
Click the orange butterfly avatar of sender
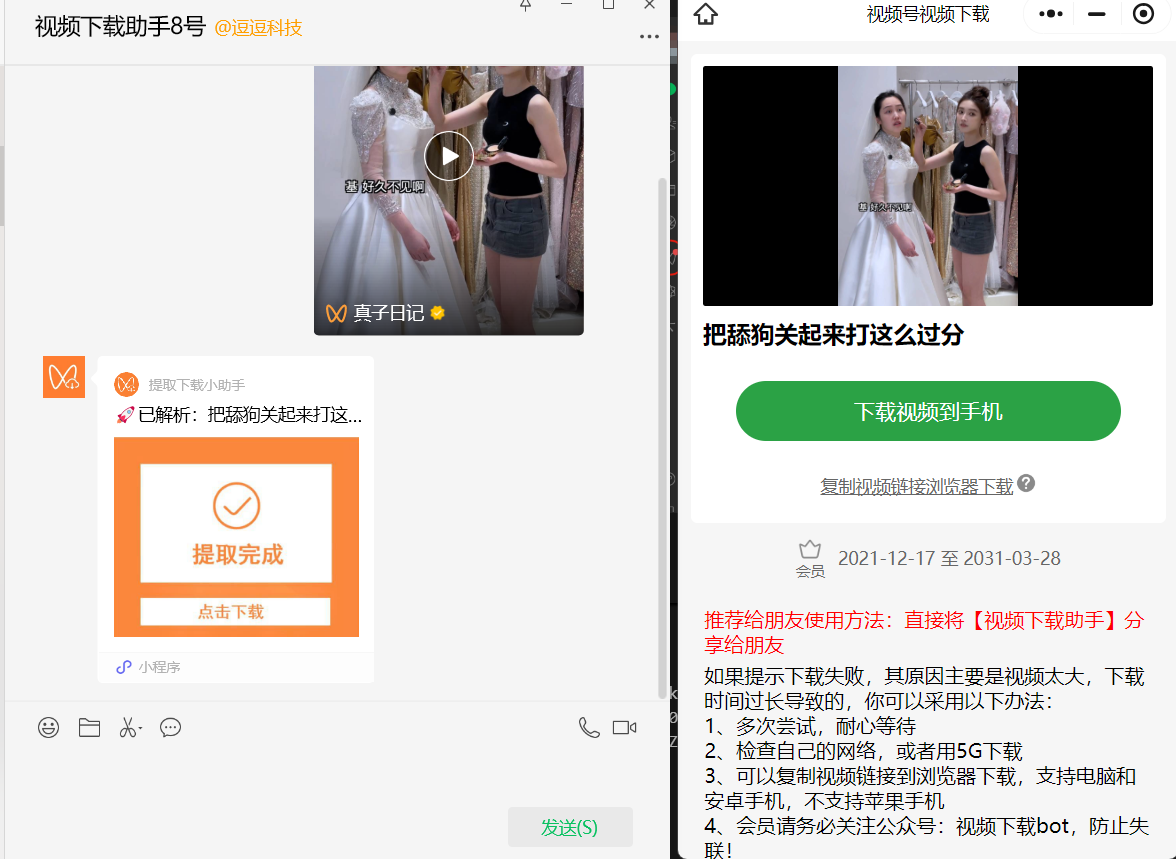coord(64,377)
